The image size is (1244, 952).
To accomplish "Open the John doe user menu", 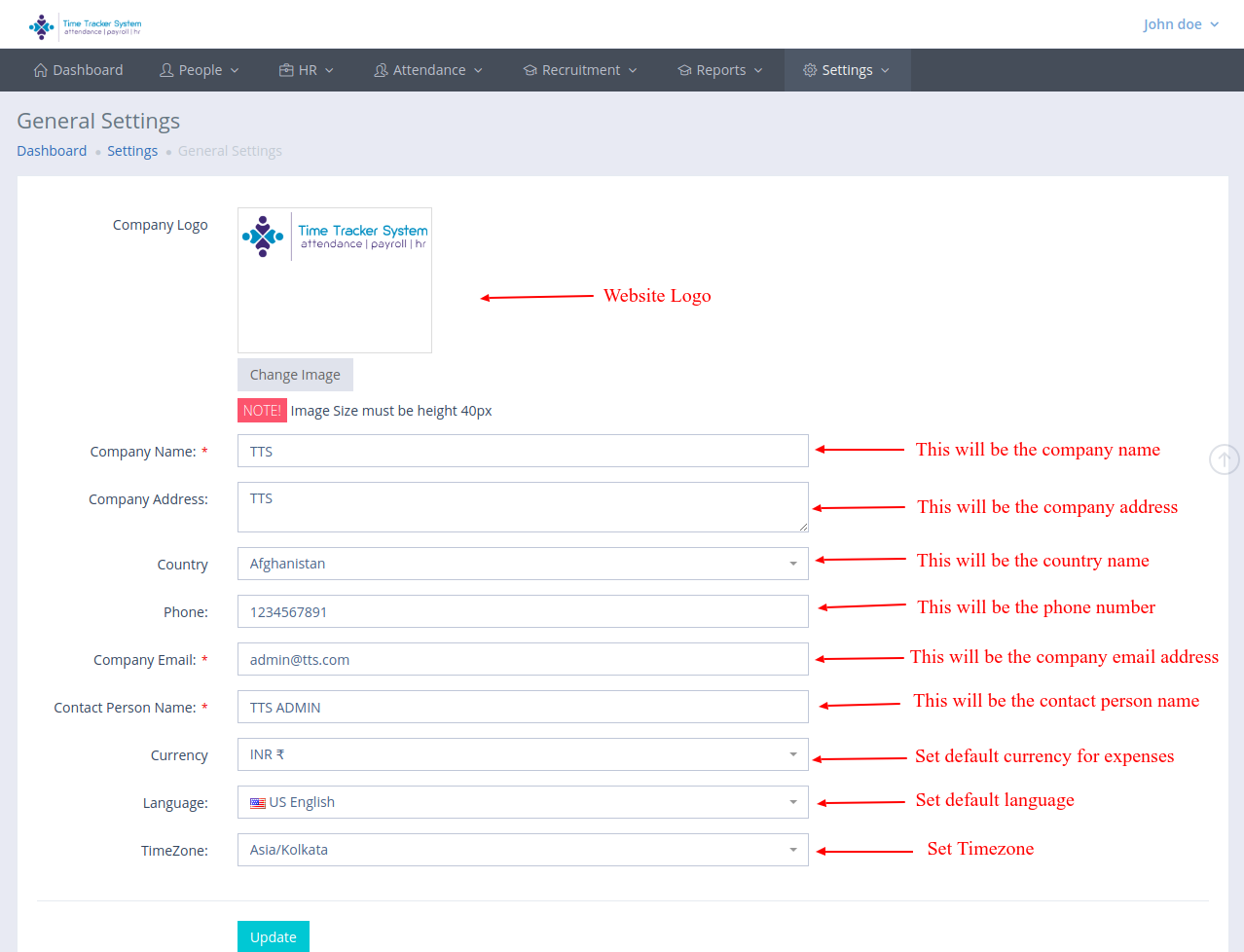I will tap(1180, 24).
